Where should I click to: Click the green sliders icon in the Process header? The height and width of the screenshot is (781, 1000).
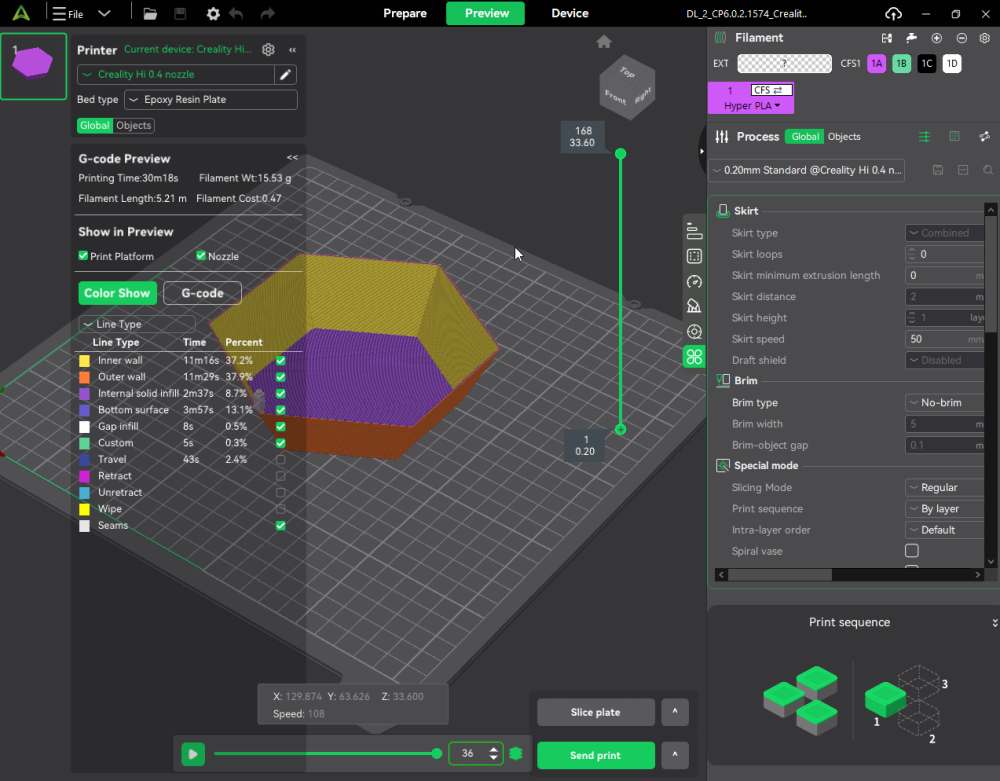click(924, 136)
